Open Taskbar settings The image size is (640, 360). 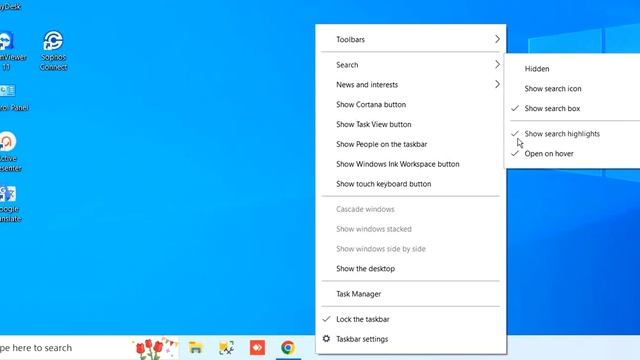pyautogui.click(x=411, y=339)
